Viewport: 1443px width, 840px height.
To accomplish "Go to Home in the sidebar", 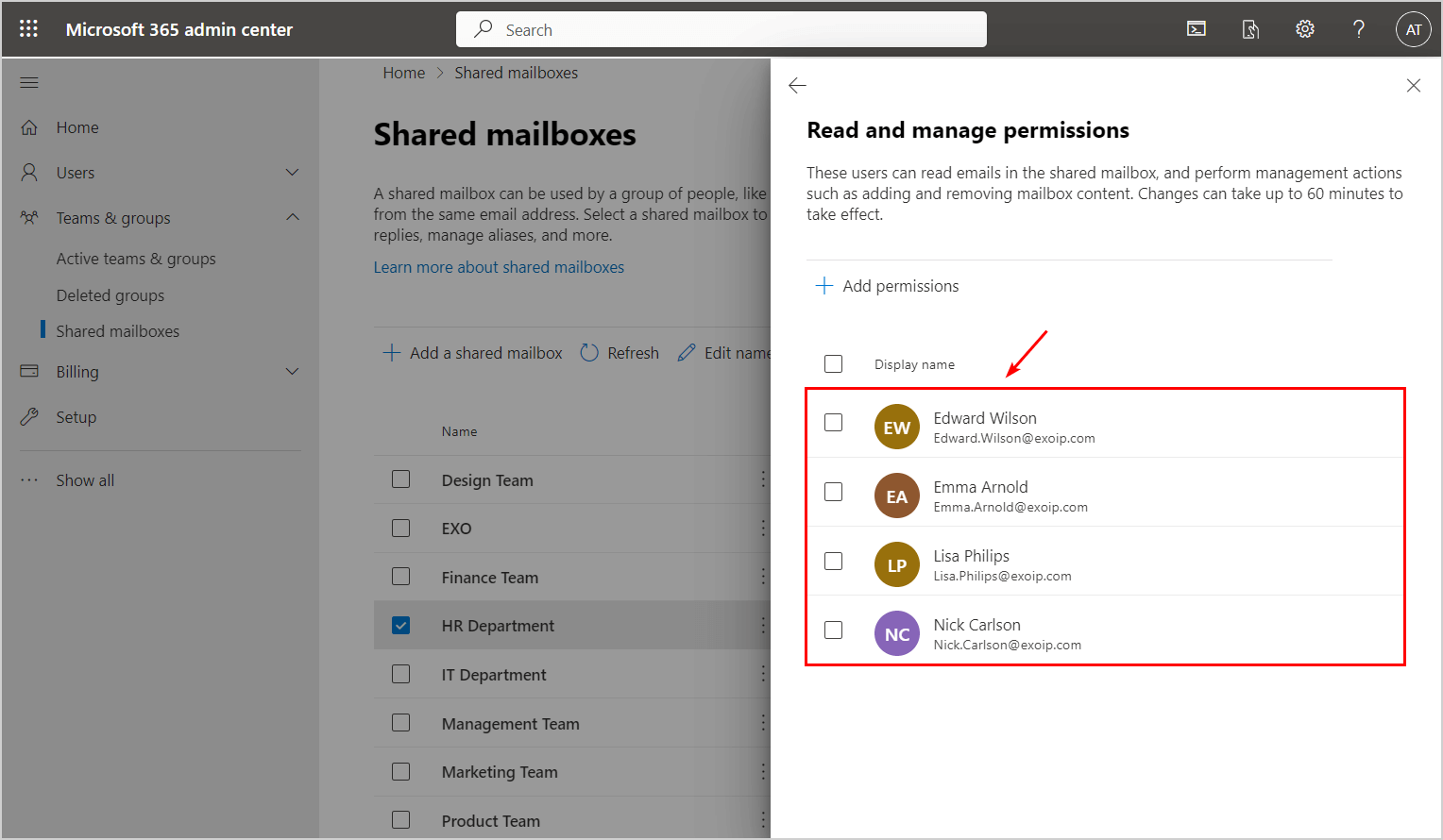I will tap(77, 127).
